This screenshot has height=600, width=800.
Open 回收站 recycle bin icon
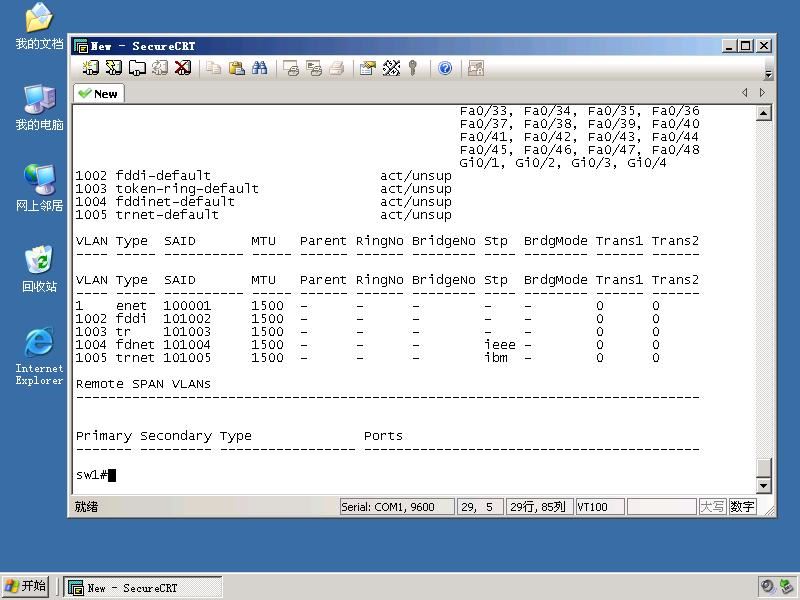click(39, 269)
